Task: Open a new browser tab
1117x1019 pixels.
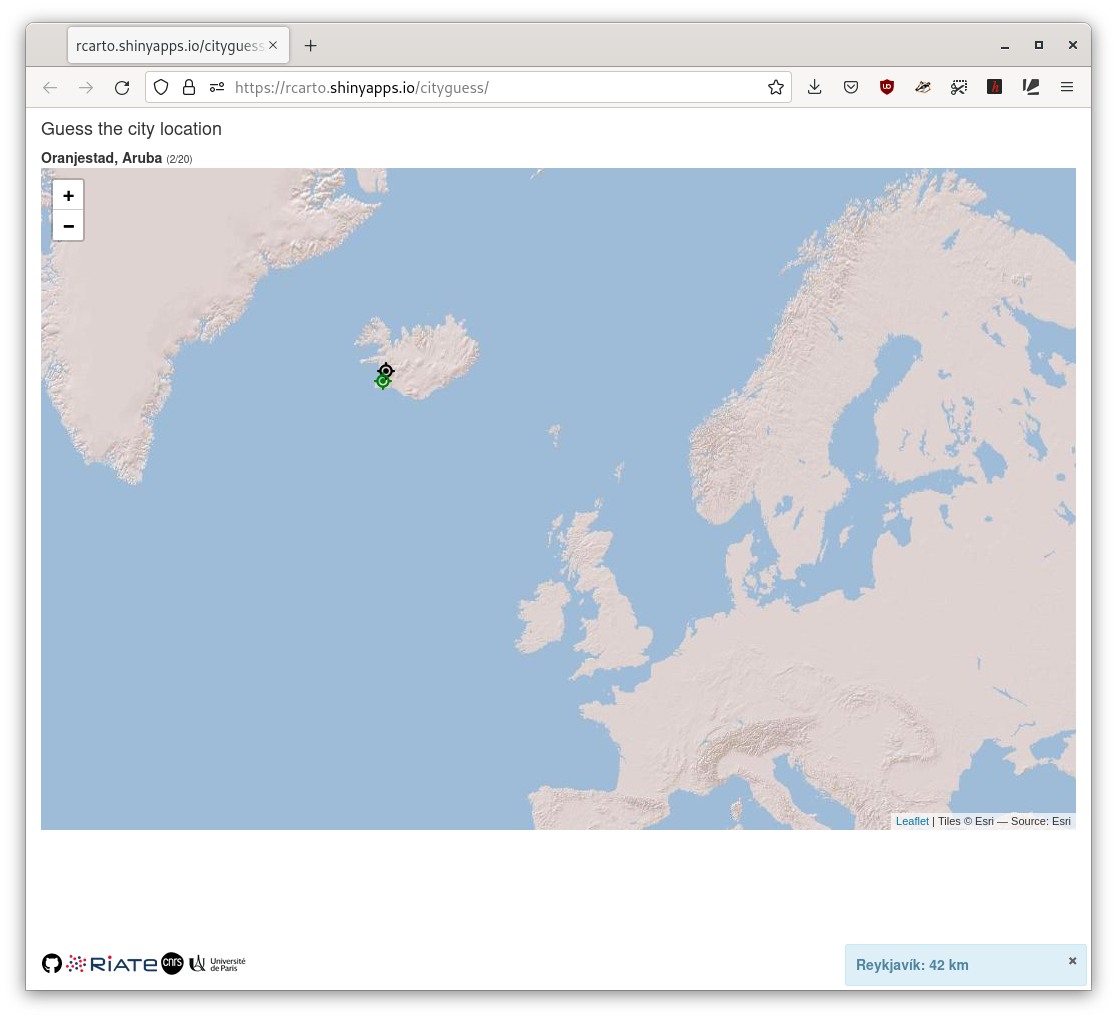Action: 310,46
